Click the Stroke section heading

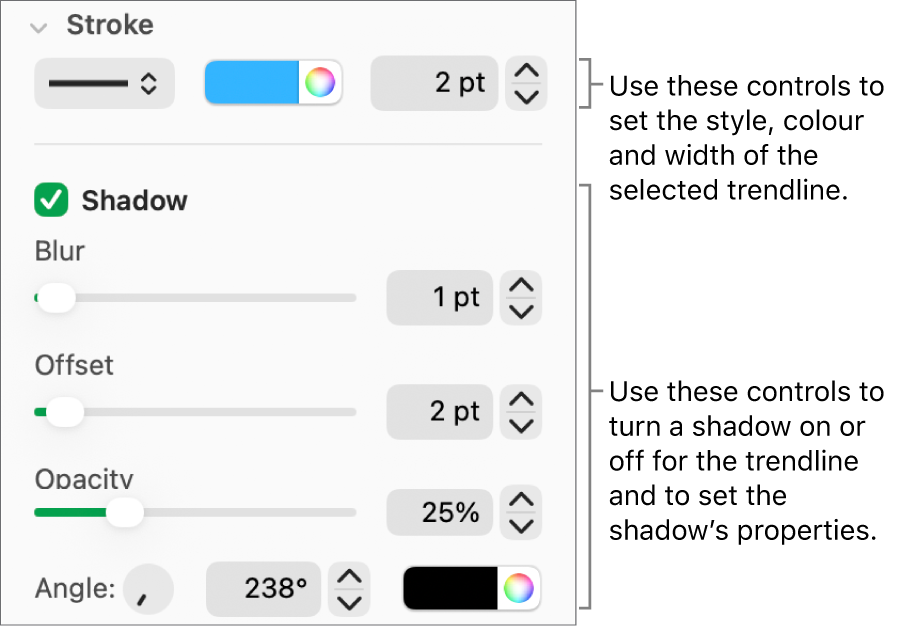[x=110, y=26]
